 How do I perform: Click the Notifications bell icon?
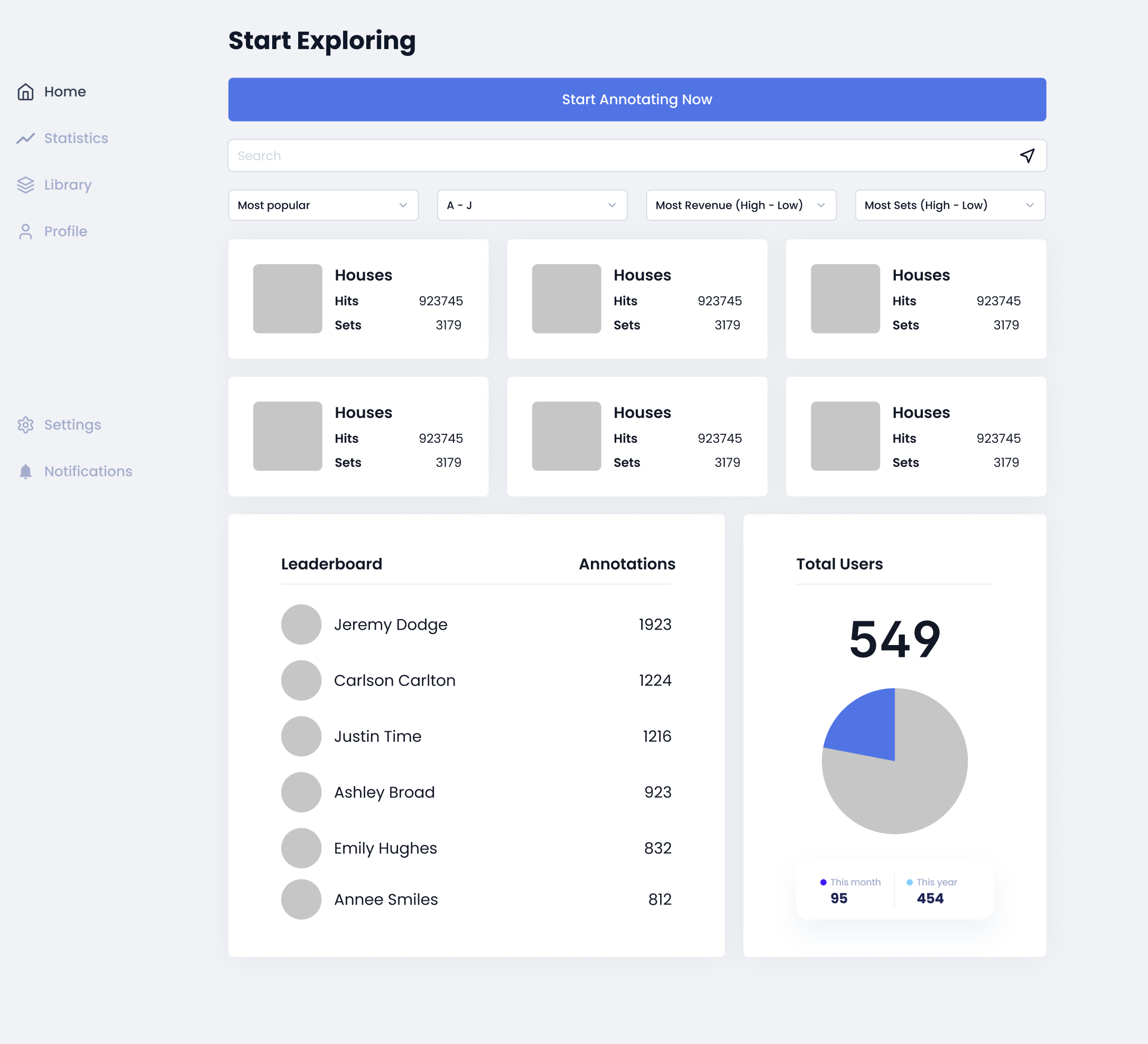(25, 471)
